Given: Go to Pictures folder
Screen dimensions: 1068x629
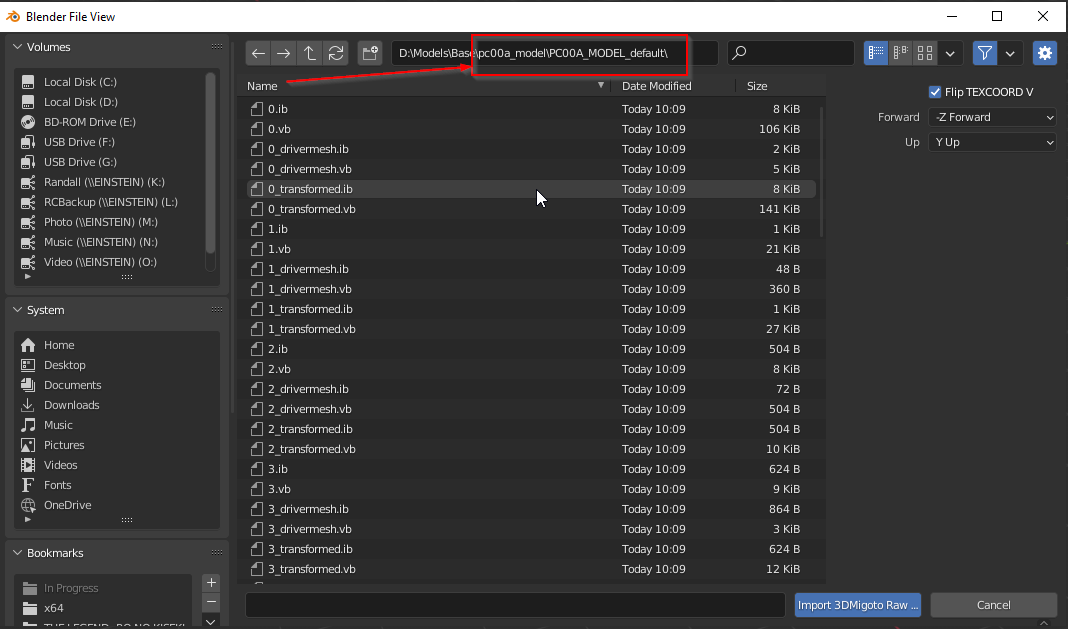Looking at the screenshot, I should pyautogui.click(x=116, y=445).
